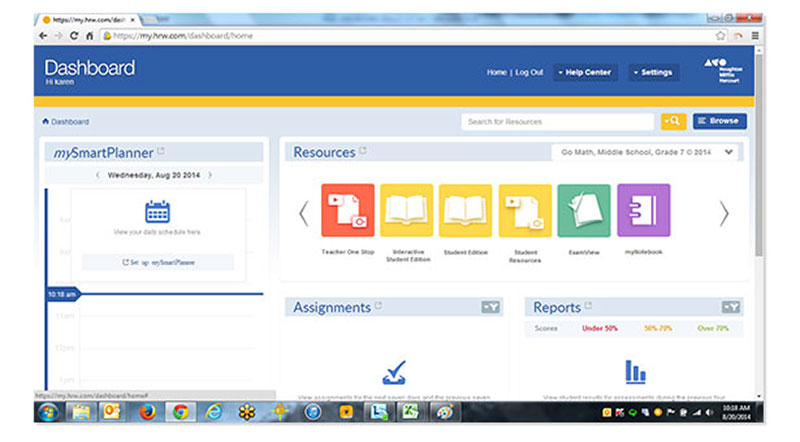Open the Chrome menu hamburger icon
This screenshot has width=800, height=442.
coord(755,36)
